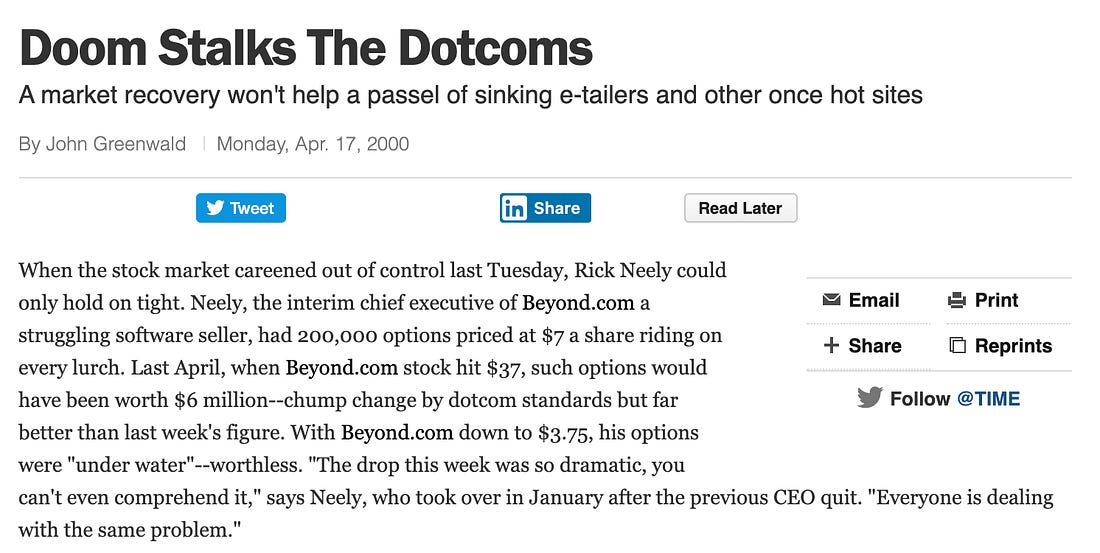Click the Reprints pages icon

(957, 346)
